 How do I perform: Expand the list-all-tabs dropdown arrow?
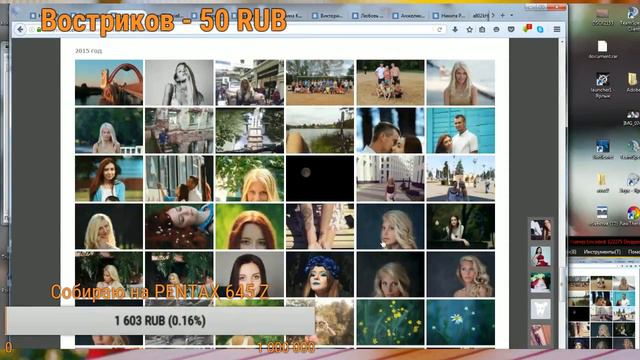pyautogui.click(x=512, y=16)
